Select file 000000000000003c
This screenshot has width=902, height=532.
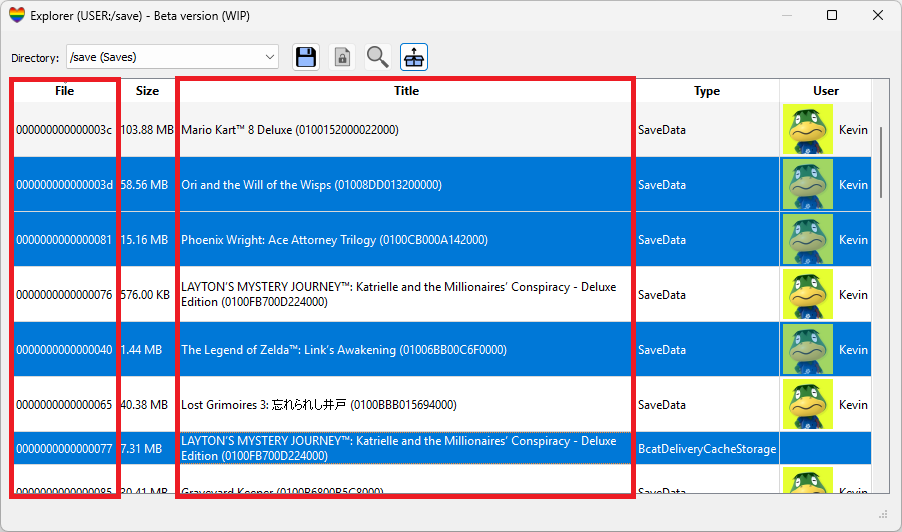click(64, 130)
